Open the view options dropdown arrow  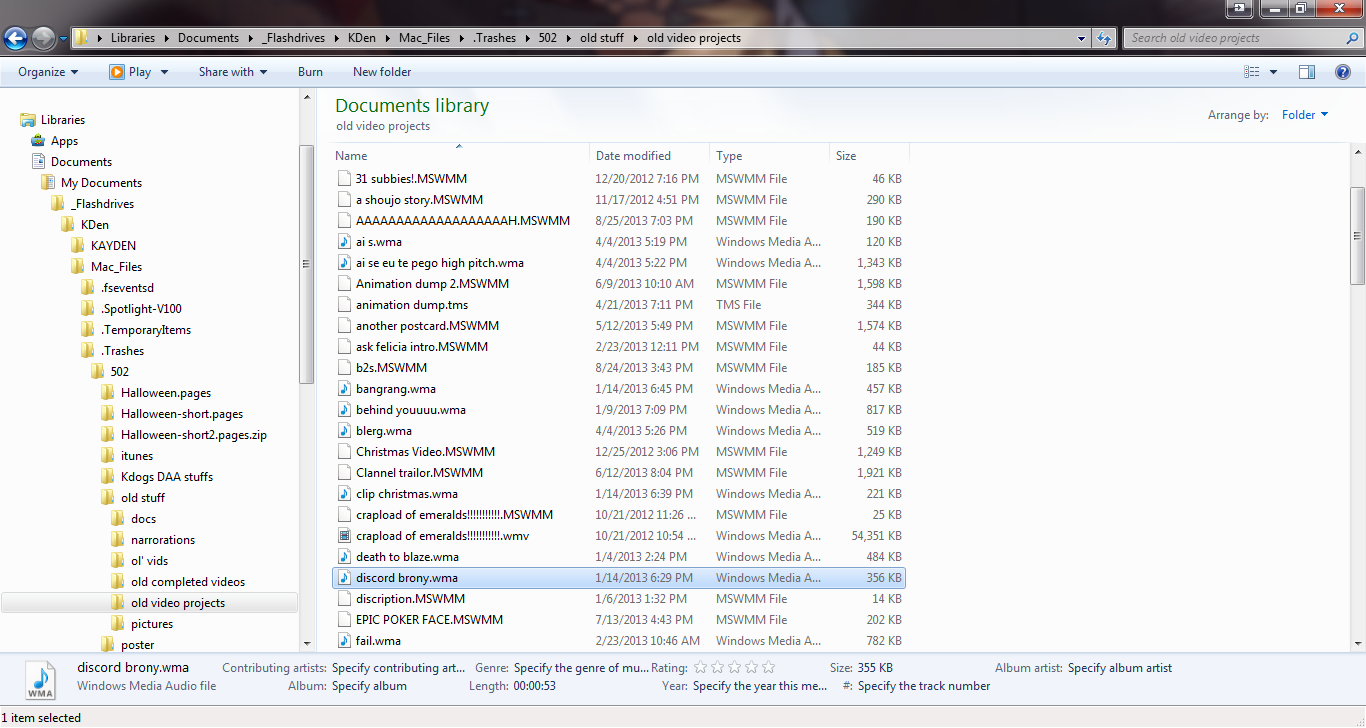click(x=1273, y=72)
